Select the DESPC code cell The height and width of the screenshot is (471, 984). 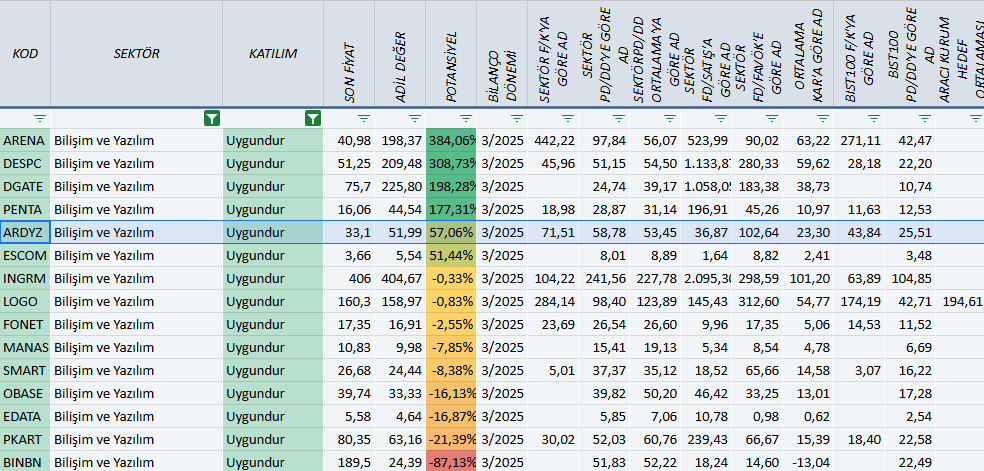pos(25,164)
